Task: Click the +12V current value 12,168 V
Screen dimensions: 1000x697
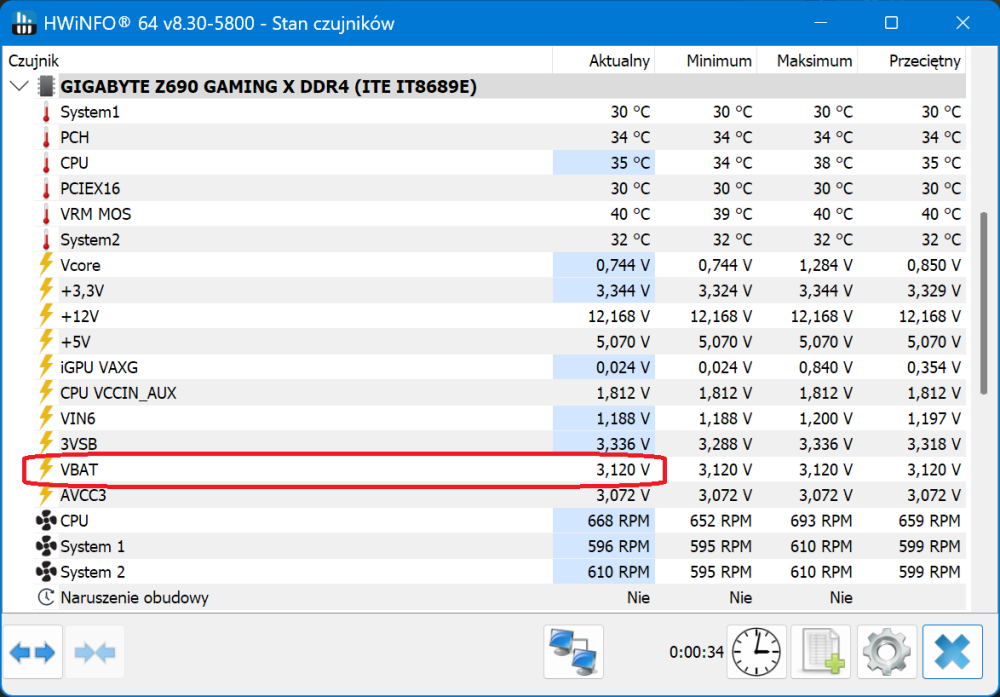Action: [619, 316]
